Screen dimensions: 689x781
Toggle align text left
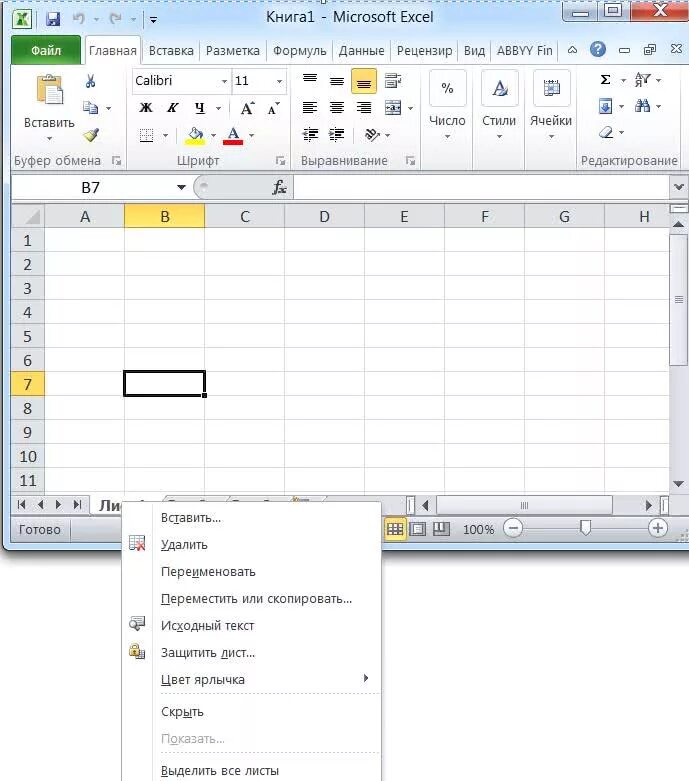pos(310,108)
